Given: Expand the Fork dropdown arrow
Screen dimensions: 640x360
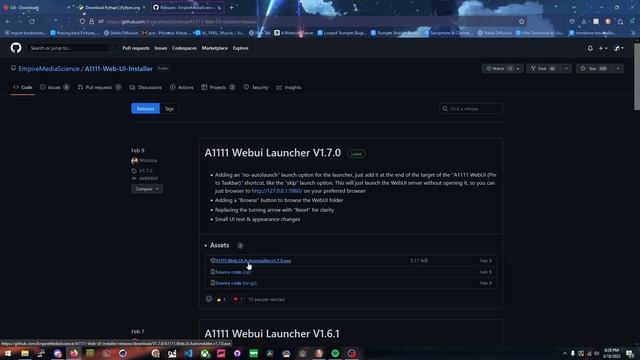Looking at the screenshot, I should (566, 69).
